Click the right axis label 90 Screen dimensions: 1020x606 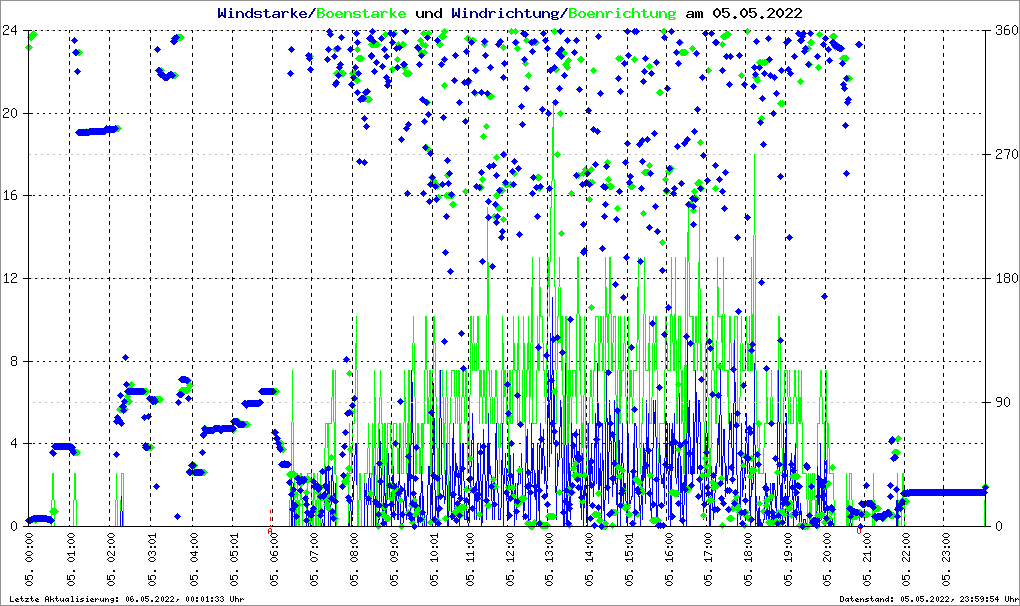1001,402
